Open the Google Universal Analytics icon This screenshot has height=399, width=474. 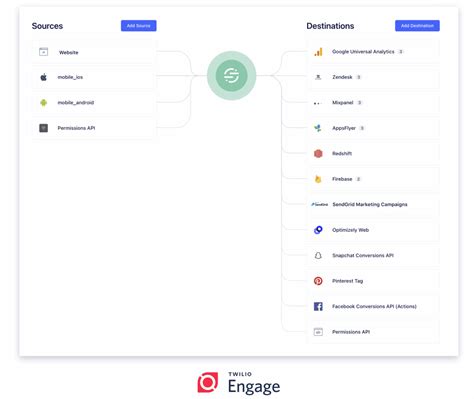pos(318,52)
